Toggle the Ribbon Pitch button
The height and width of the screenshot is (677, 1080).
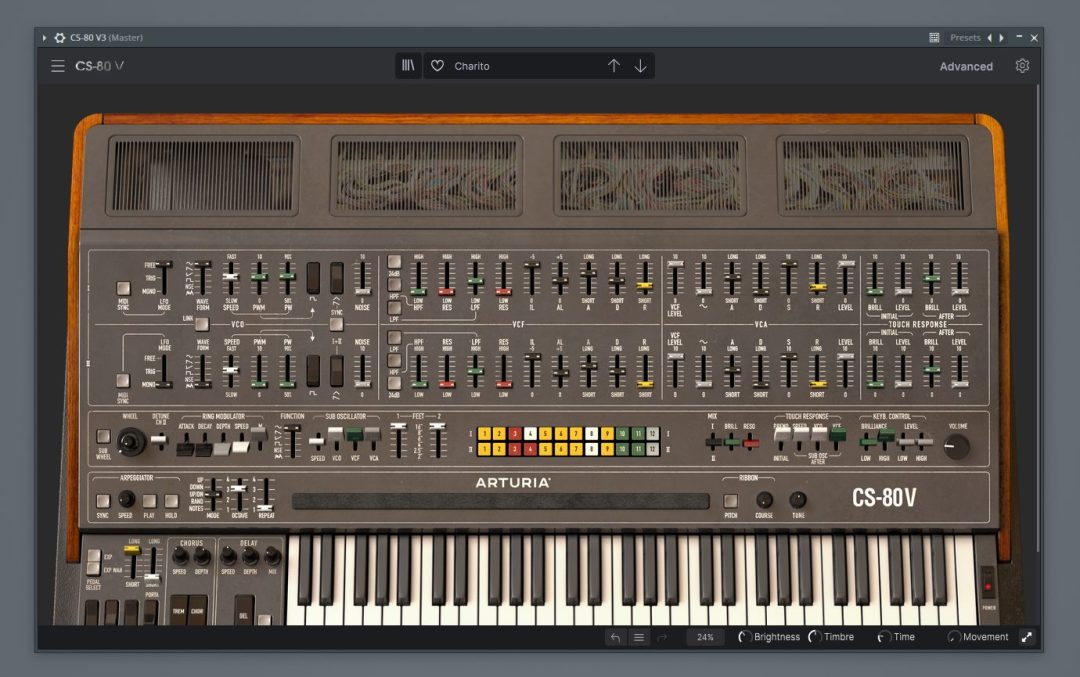coord(731,501)
